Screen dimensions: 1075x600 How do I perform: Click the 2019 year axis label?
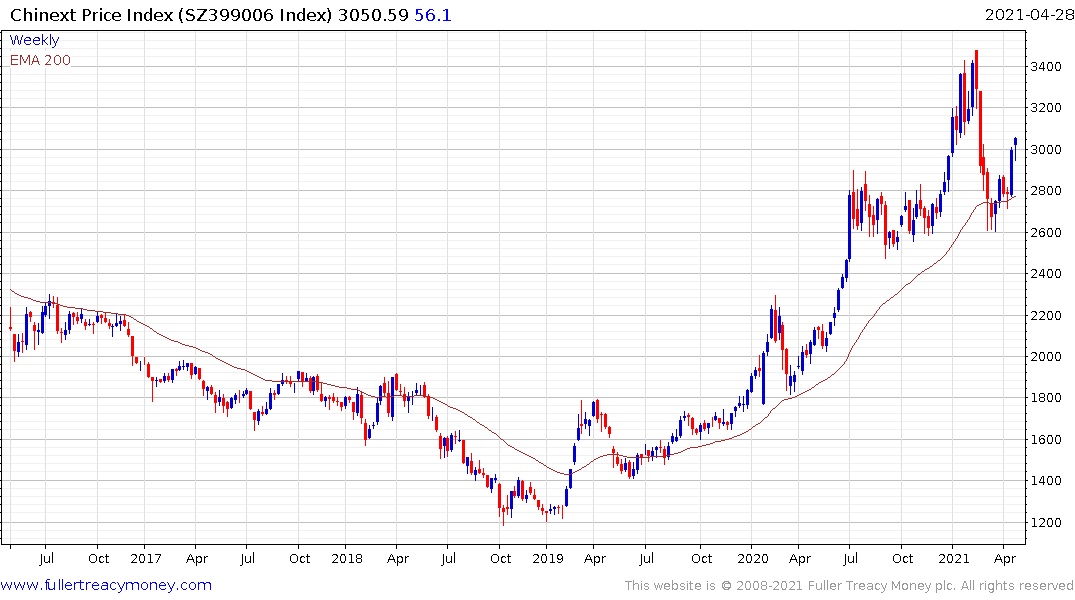coord(548,558)
